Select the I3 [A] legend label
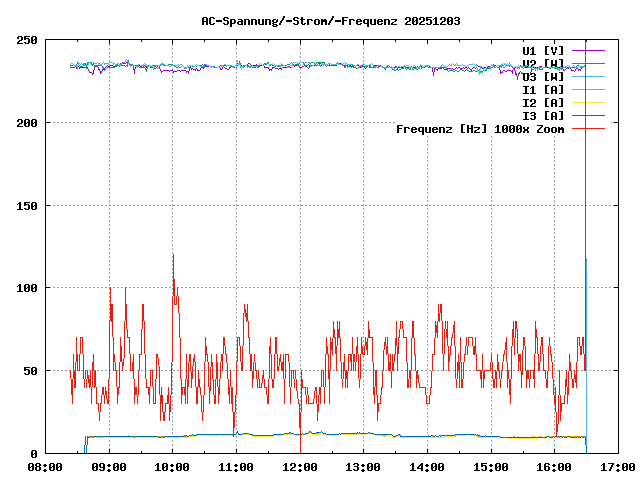 tap(543, 115)
